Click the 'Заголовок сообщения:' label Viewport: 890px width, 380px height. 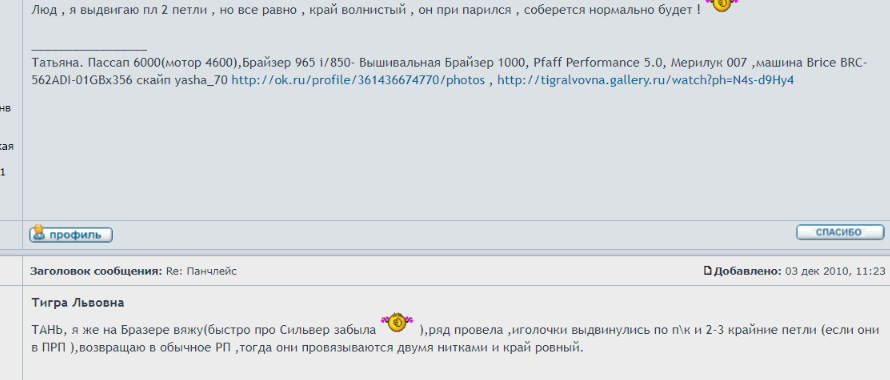point(97,272)
